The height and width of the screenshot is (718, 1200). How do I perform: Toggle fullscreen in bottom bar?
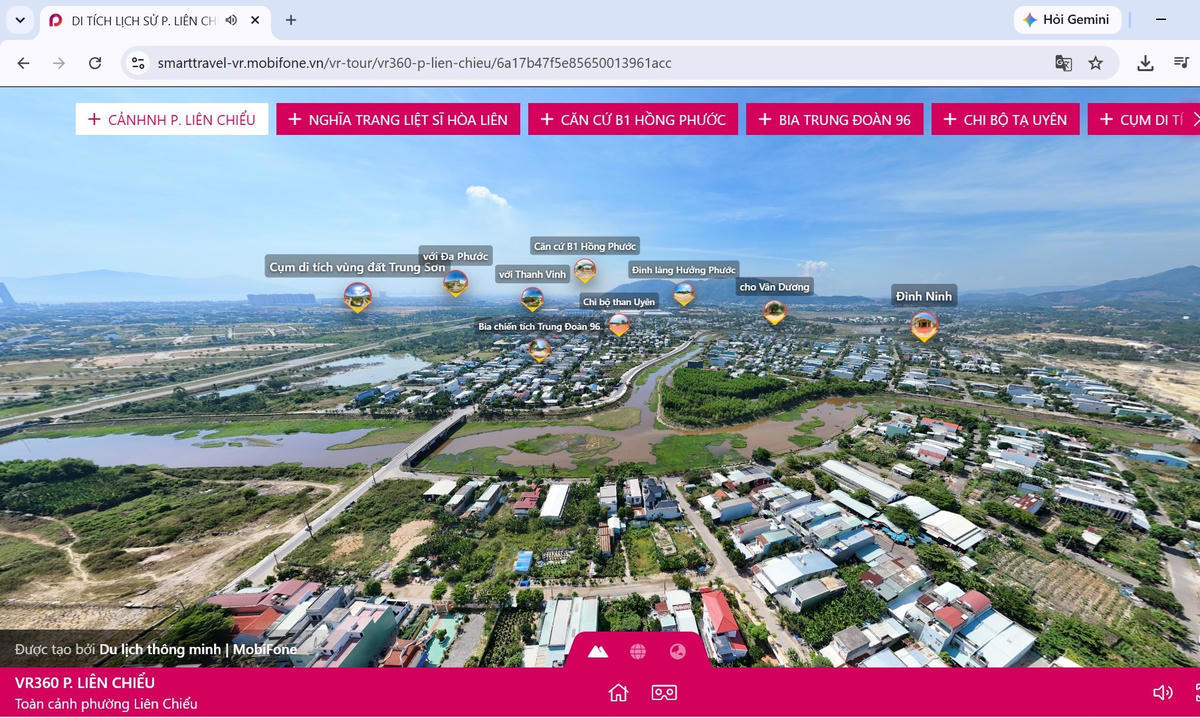pyautogui.click(x=1196, y=692)
